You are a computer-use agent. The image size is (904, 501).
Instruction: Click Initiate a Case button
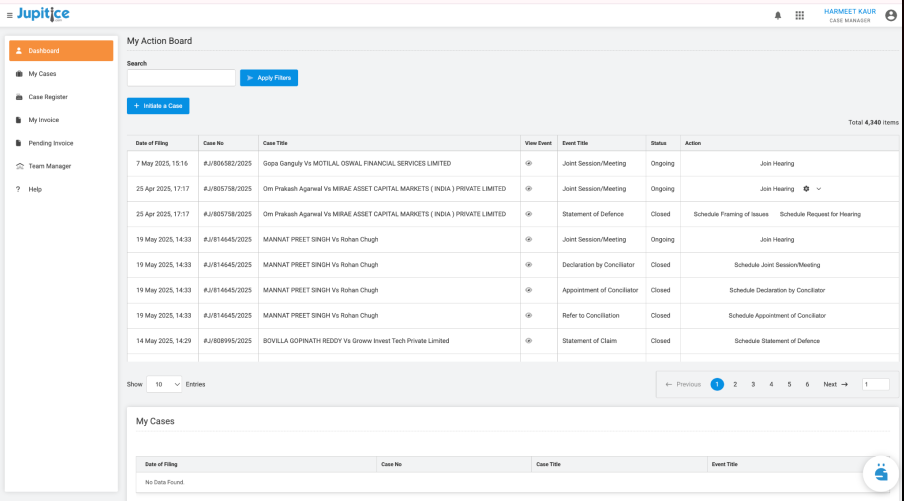(158, 106)
